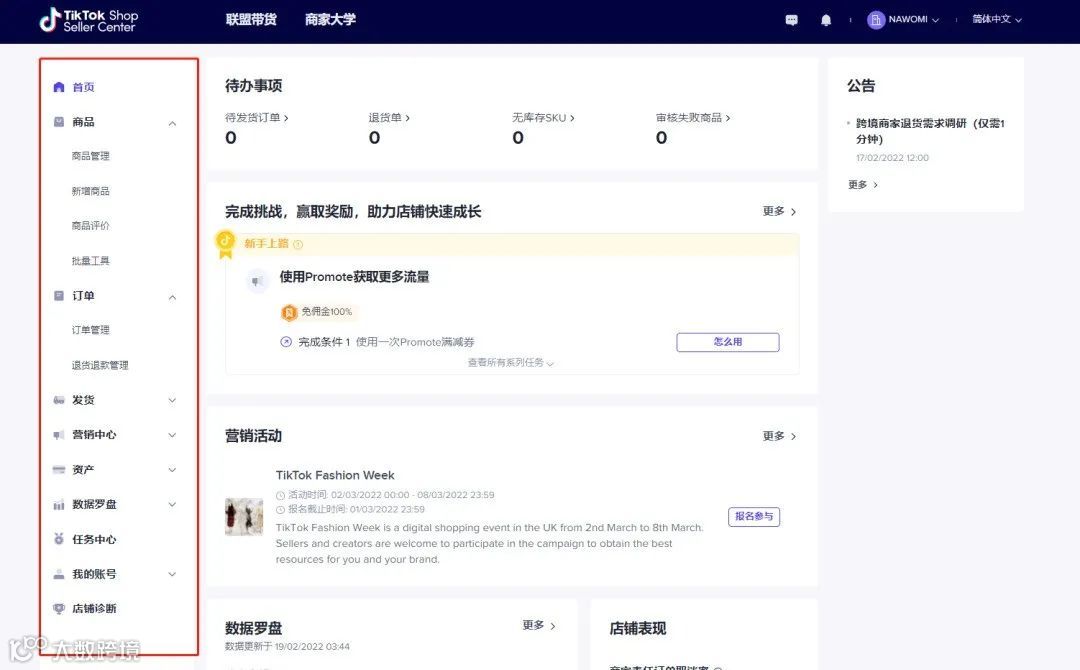This screenshot has height=670, width=1080.
Task: Click the home icon beside 首页
Action: point(59,87)
